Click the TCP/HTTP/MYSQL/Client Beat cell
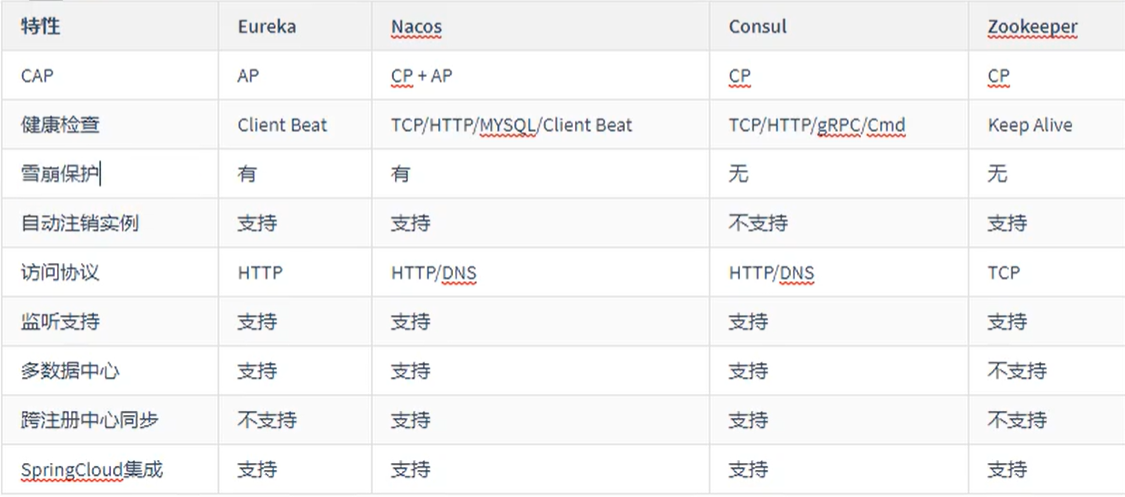 coord(511,125)
